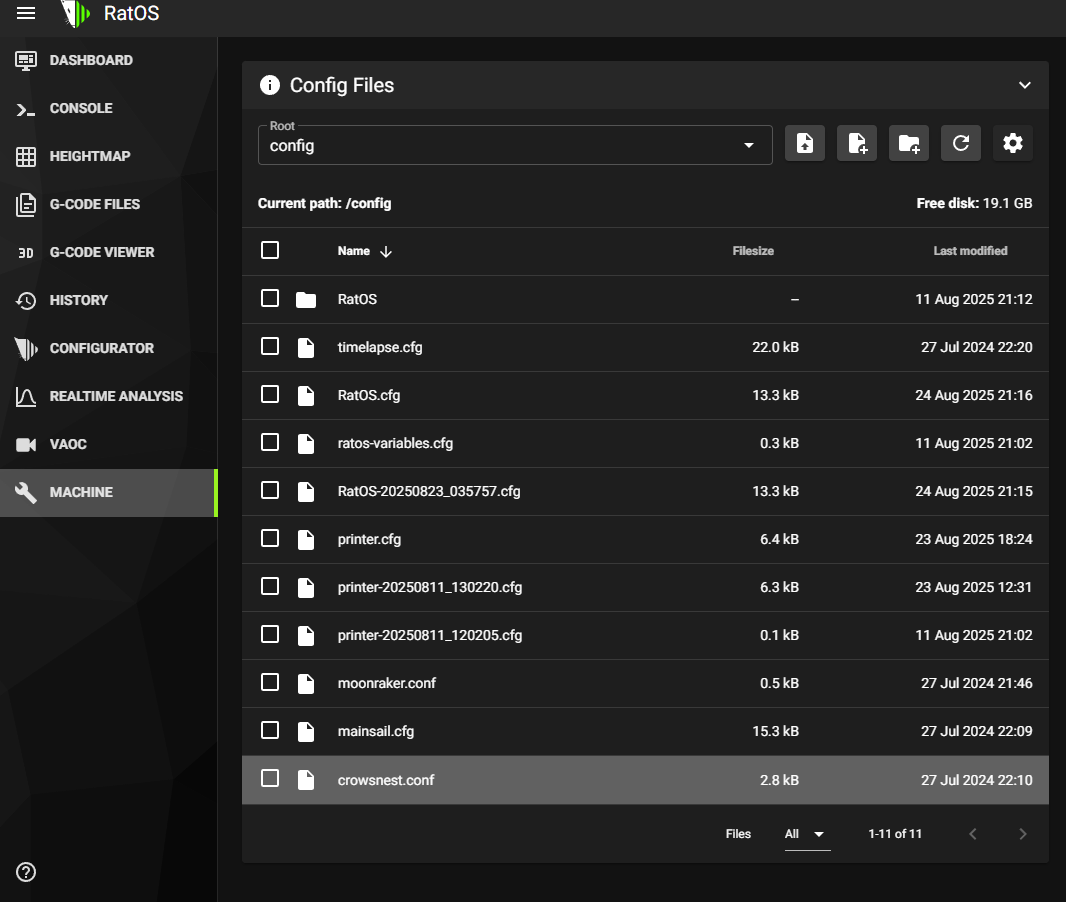This screenshot has width=1066, height=902.
Task: Click the upload file icon
Action: (x=805, y=143)
